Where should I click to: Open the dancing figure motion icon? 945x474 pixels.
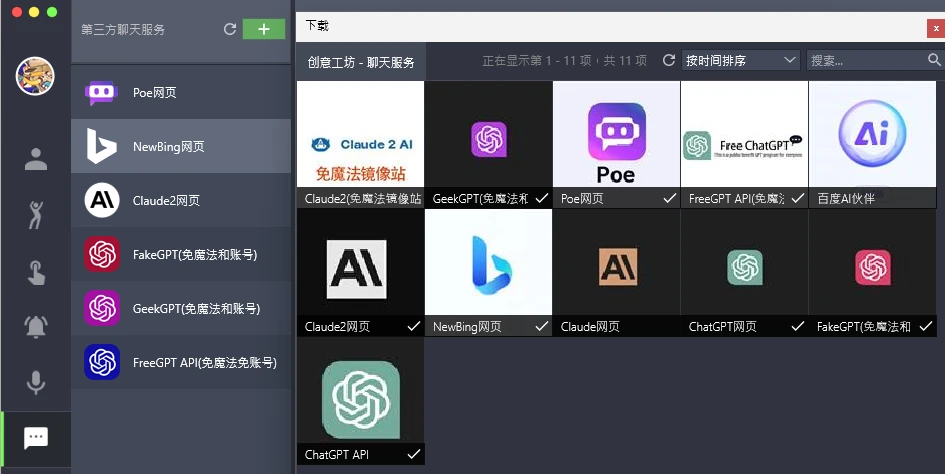[36, 215]
